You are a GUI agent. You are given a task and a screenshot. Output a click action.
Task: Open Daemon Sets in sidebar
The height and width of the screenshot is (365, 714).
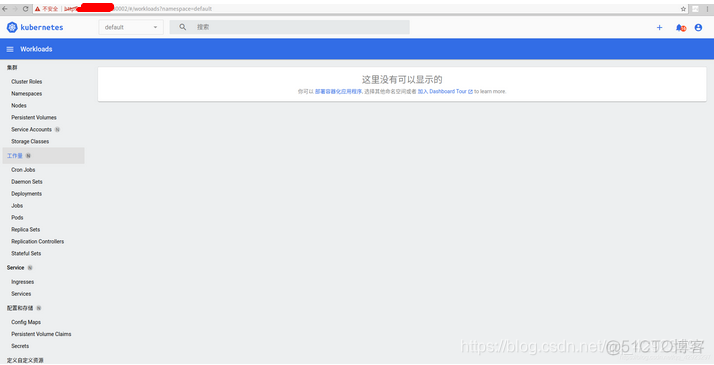(27, 182)
